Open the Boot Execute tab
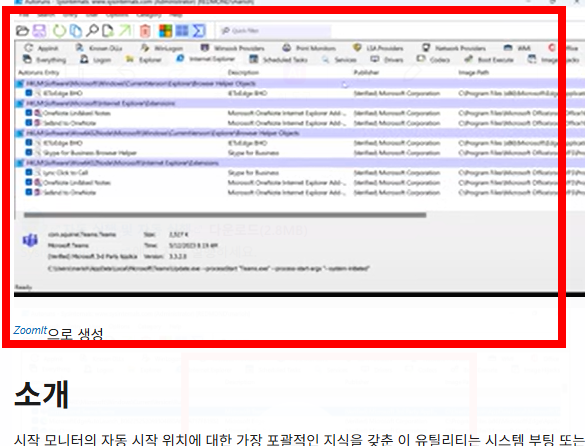The width and height of the screenshot is (585, 446). tap(489, 59)
